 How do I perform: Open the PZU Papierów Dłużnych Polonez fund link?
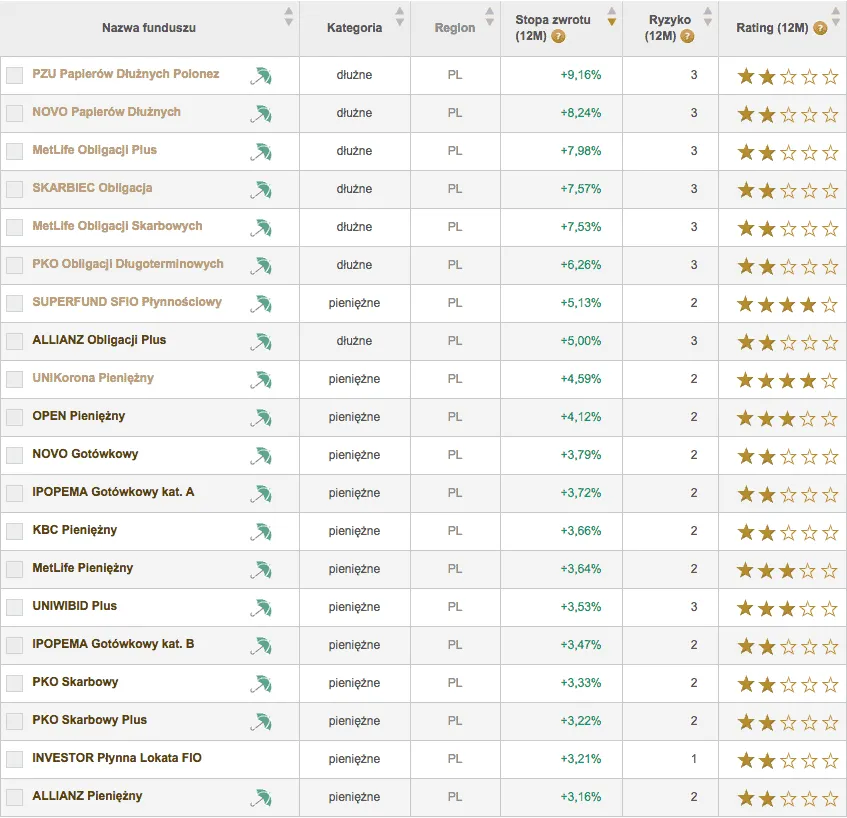tap(126, 74)
